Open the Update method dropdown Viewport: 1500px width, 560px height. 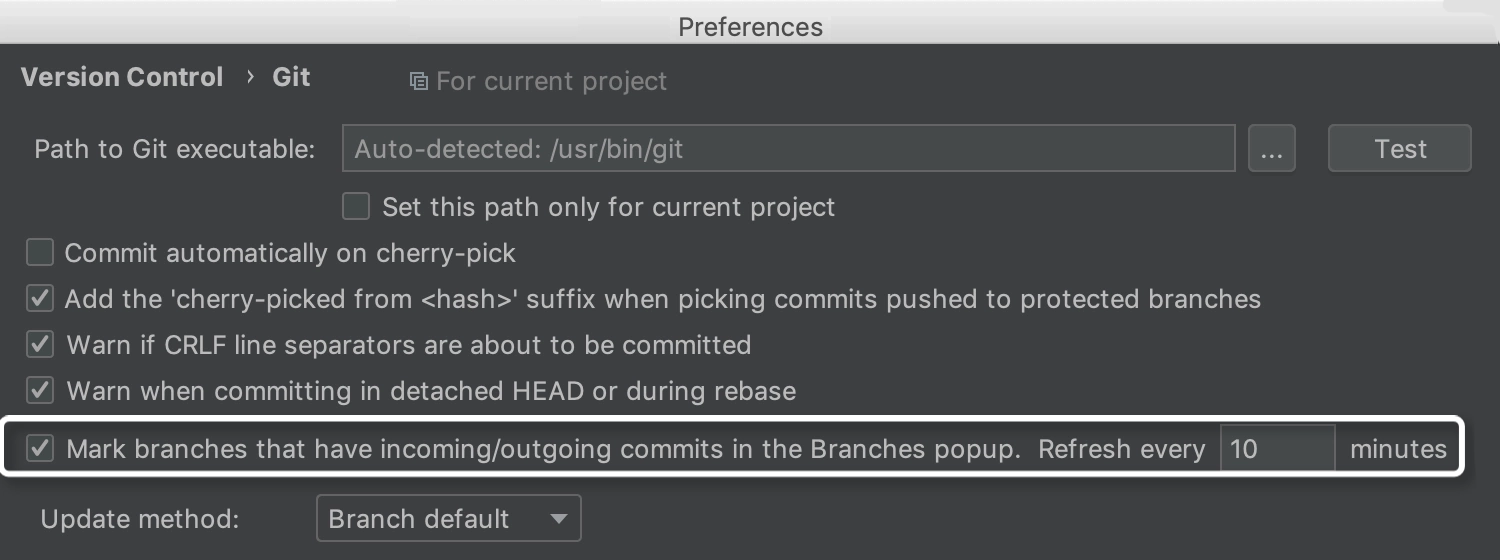pos(448,519)
